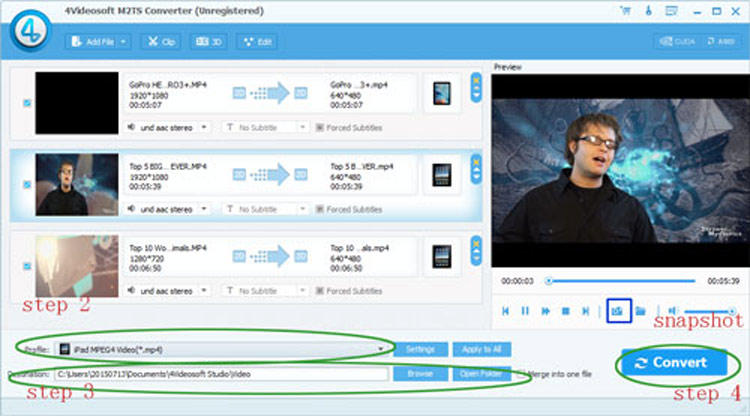750x416 pixels.
Task: Toggle AMD acceleration
Action: coord(720,42)
